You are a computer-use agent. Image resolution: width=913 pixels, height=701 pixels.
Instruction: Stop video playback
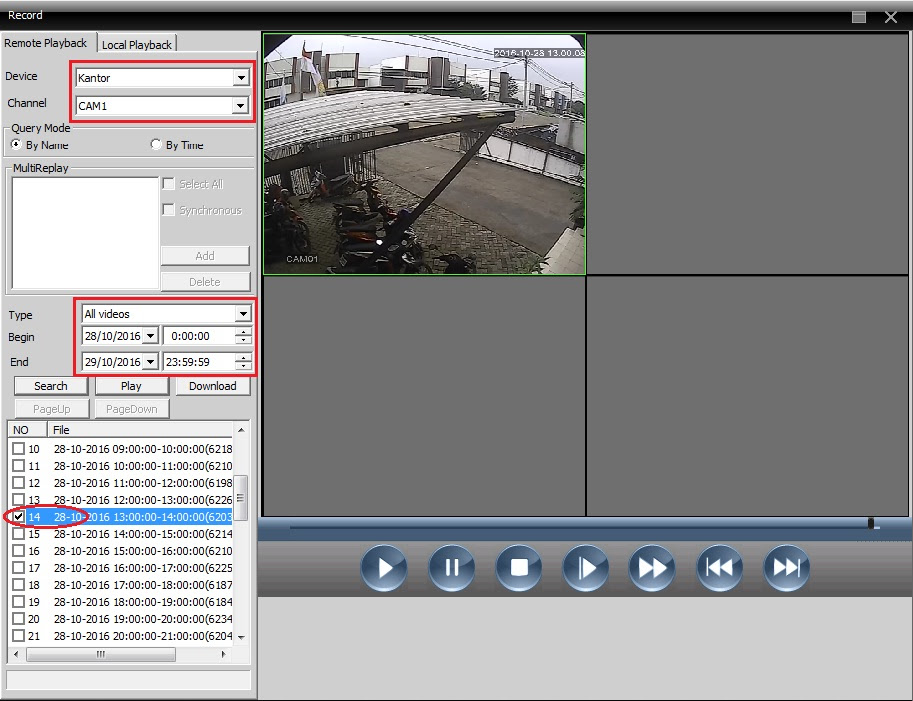(518, 567)
